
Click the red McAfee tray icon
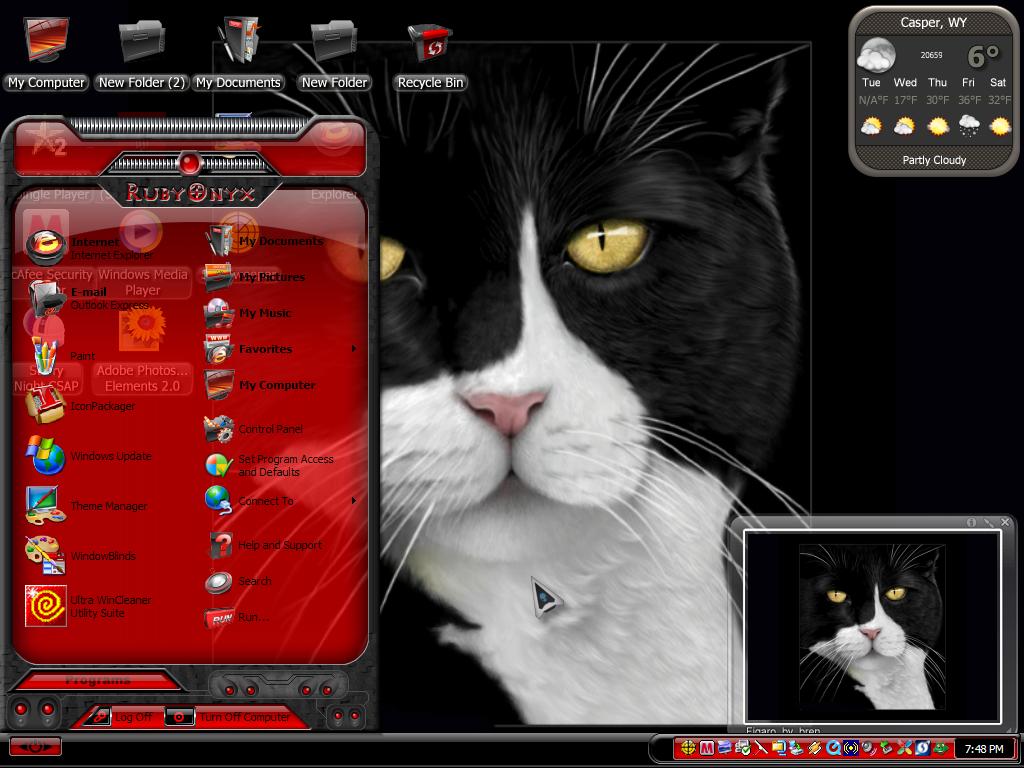pyautogui.click(x=707, y=748)
